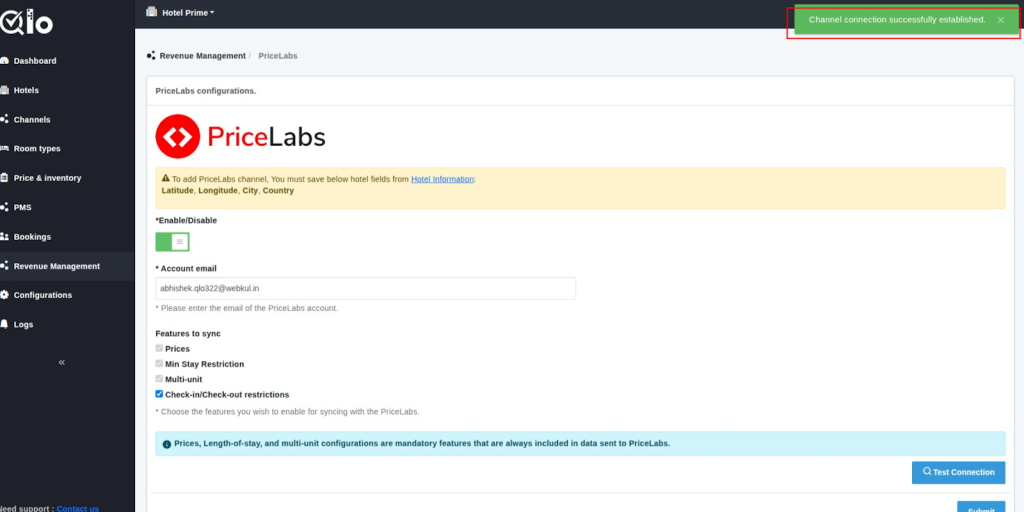Click the Min Stay Restriction checkbox
1024x512 pixels.
pyautogui.click(x=159, y=364)
